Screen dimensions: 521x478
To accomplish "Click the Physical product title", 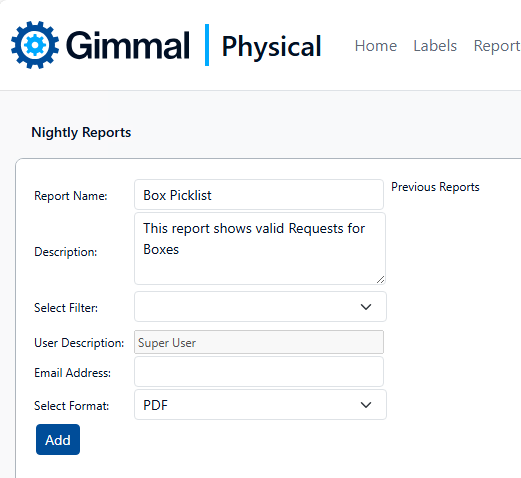I will (x=271, y=47).
